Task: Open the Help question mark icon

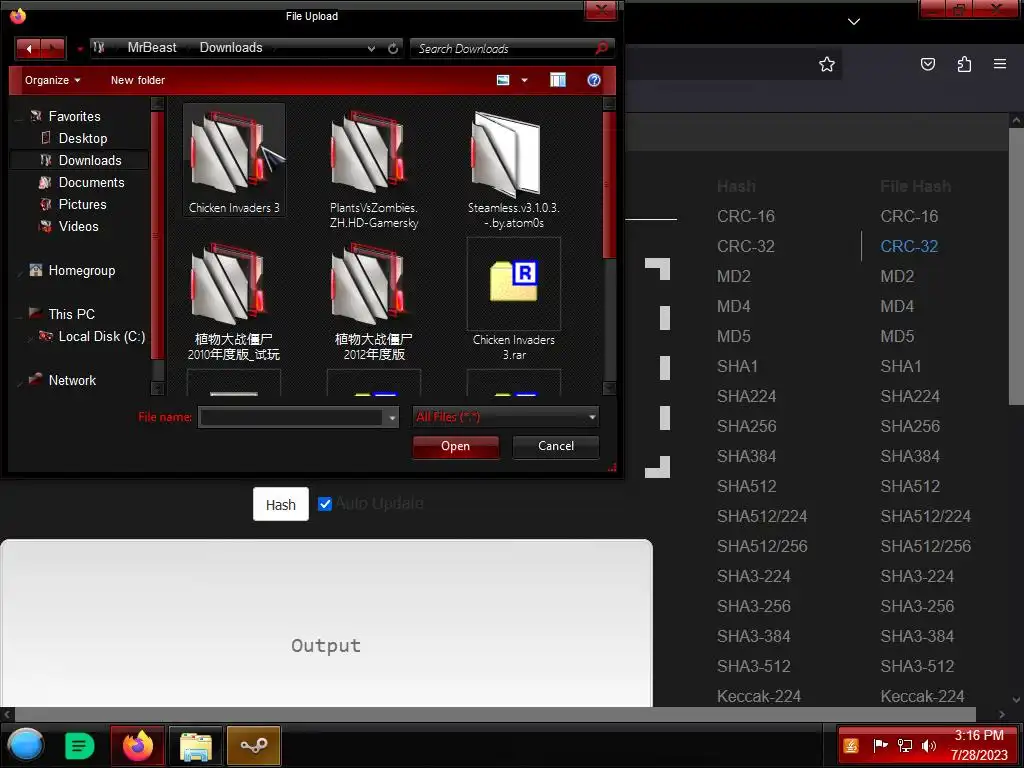Action: pyautogui.click(x=594, y=80)
